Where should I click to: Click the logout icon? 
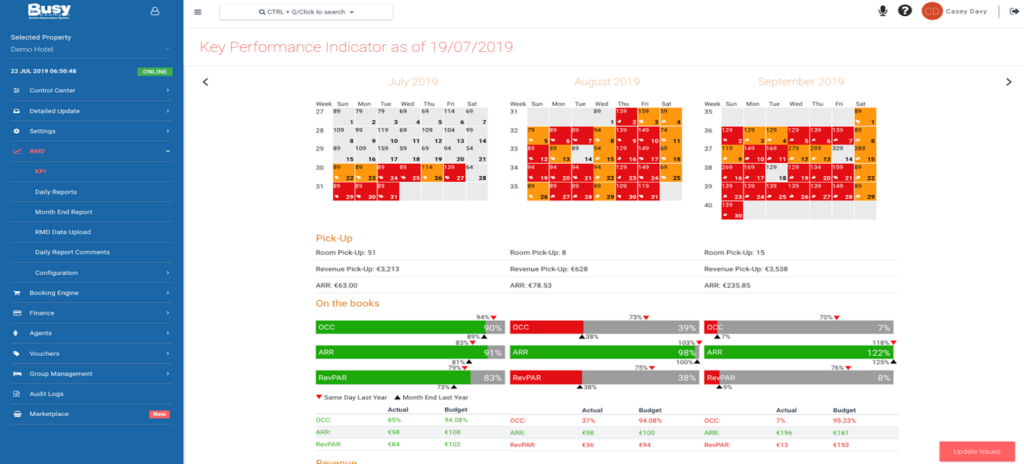click(x=1013, y=11)
